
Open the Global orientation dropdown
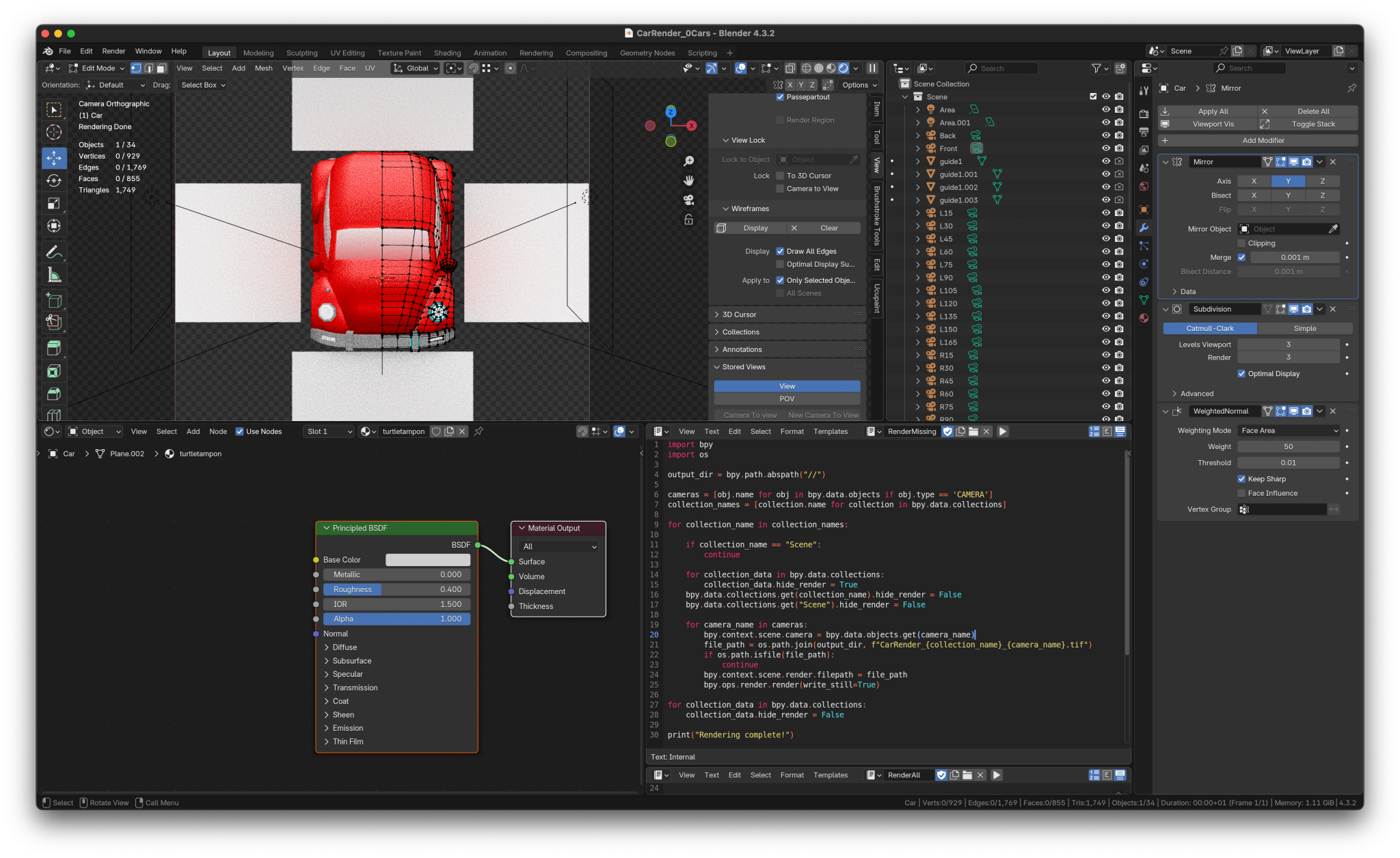coord(415,68)
